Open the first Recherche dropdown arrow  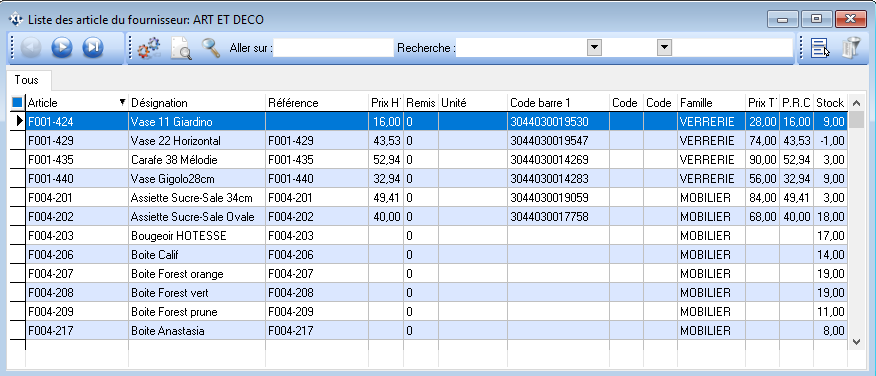tap(594, 48)
